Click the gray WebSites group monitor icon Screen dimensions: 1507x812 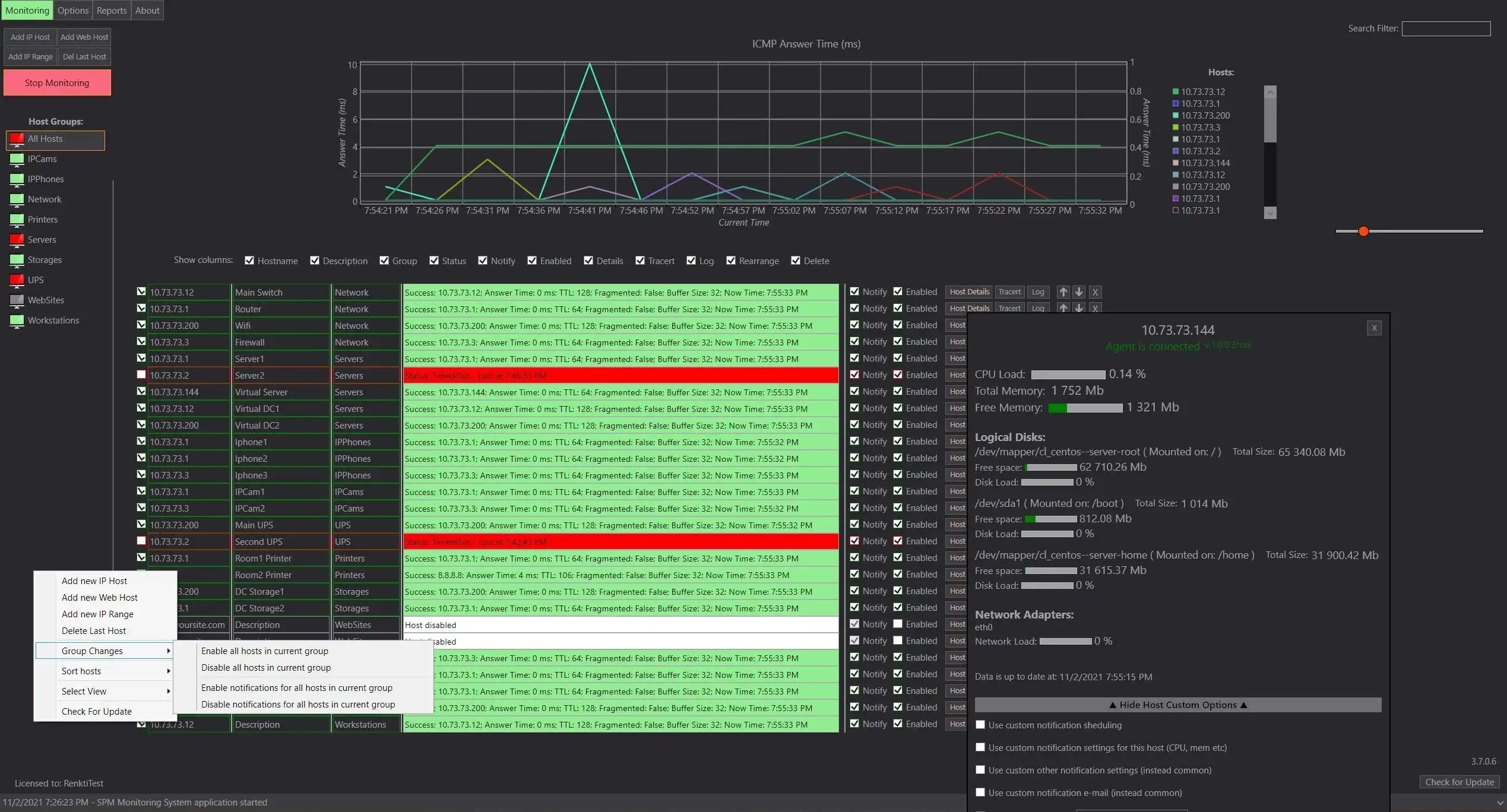pyautogui.click(x=17, y=300)
